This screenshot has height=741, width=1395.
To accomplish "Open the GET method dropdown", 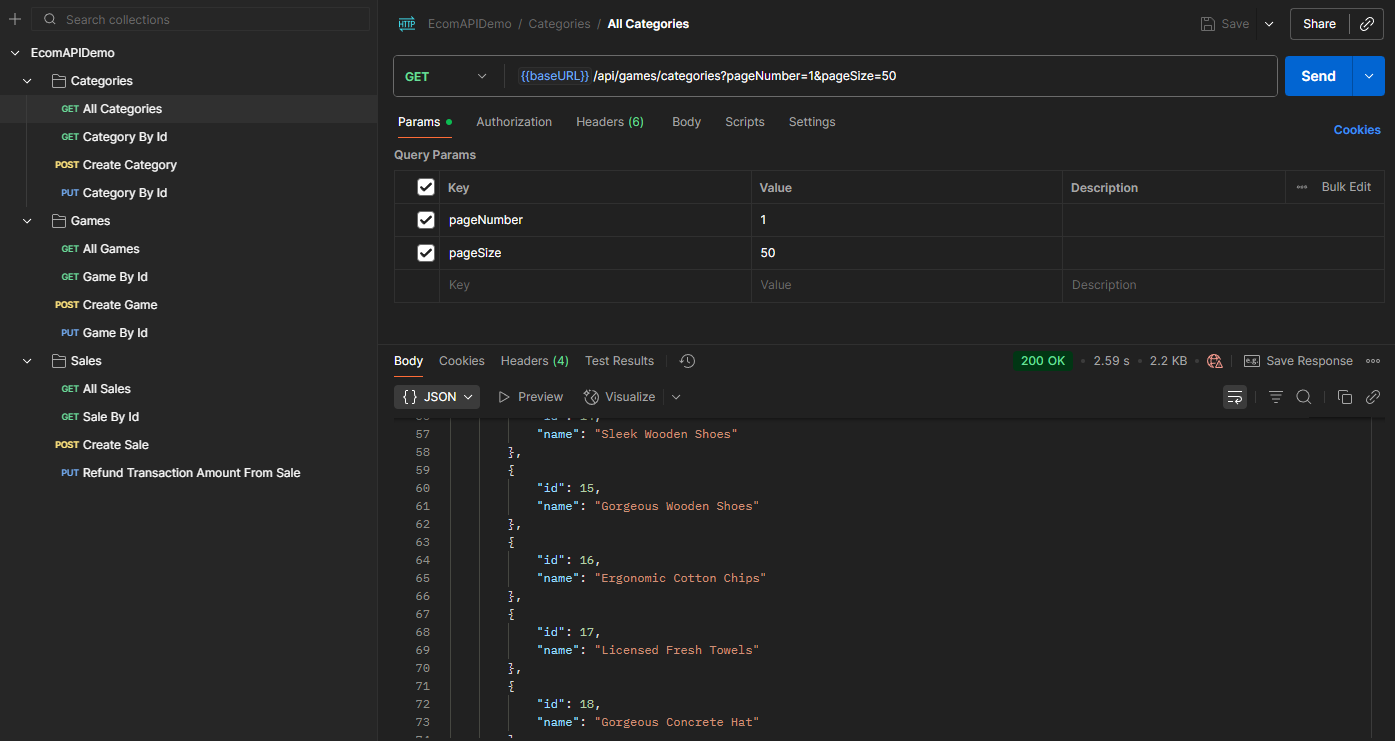I will [445, 76].
